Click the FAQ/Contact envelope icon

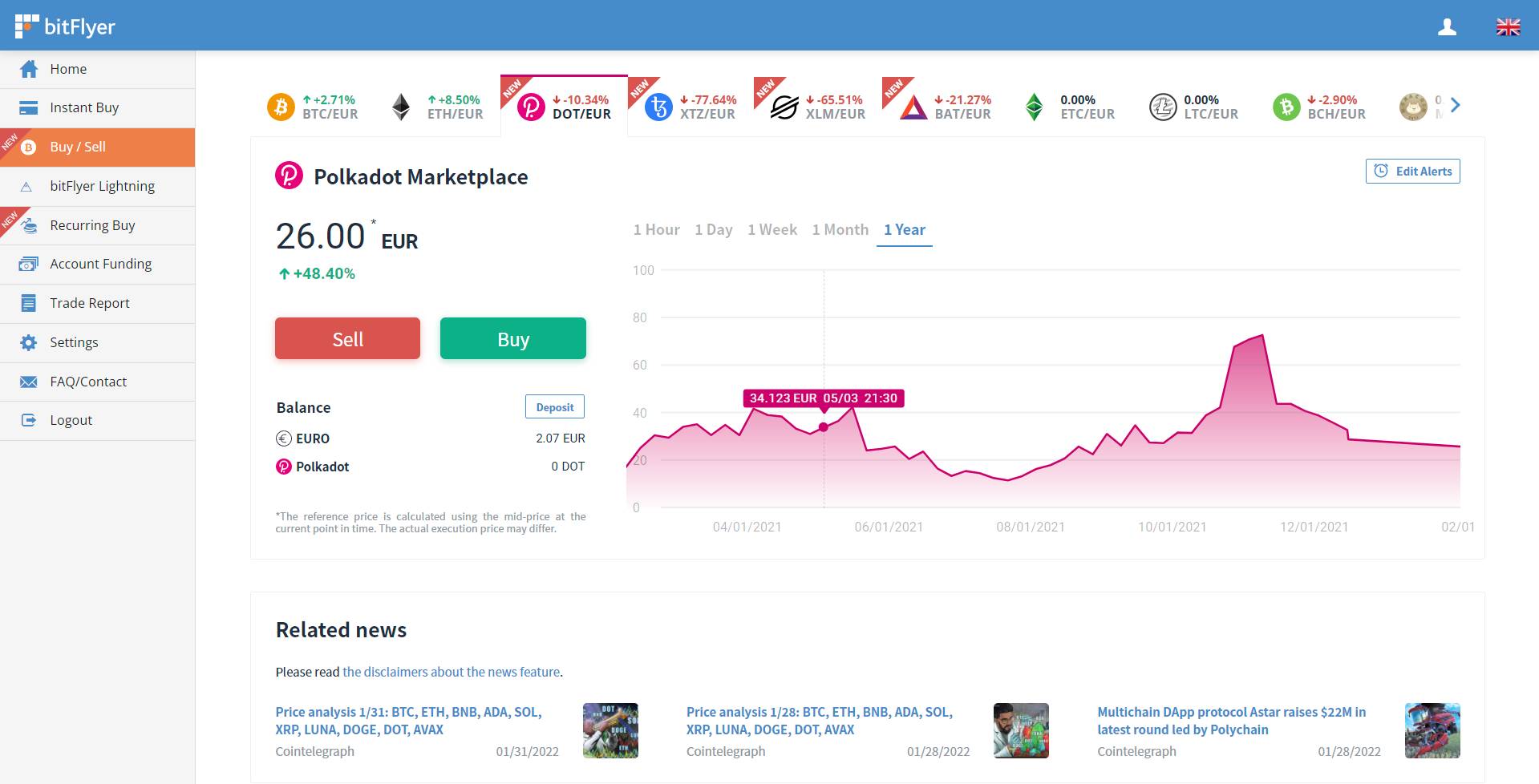[29, 382]
